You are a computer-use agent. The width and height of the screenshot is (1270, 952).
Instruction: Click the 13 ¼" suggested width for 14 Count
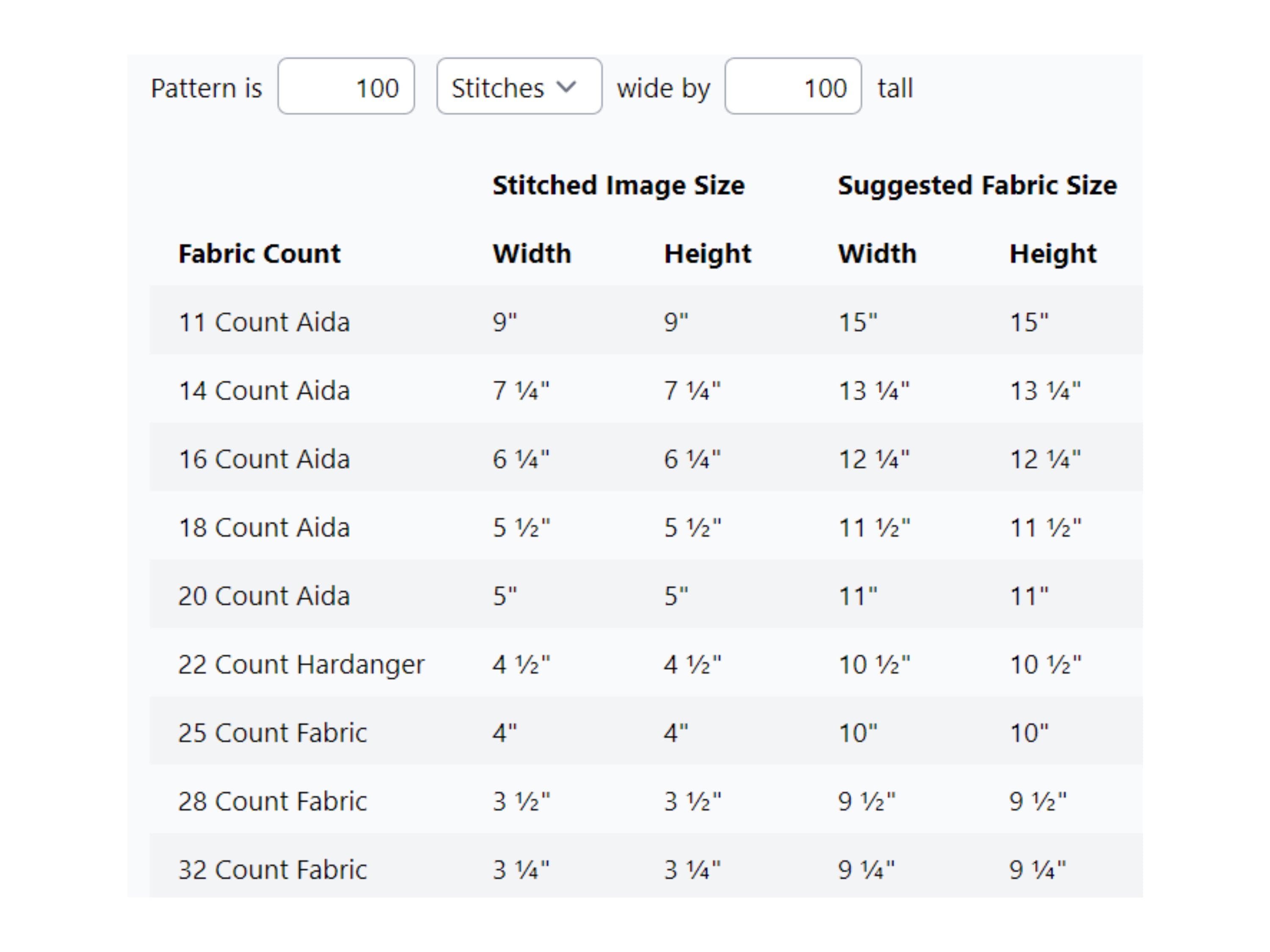click(x=874, y=391)
